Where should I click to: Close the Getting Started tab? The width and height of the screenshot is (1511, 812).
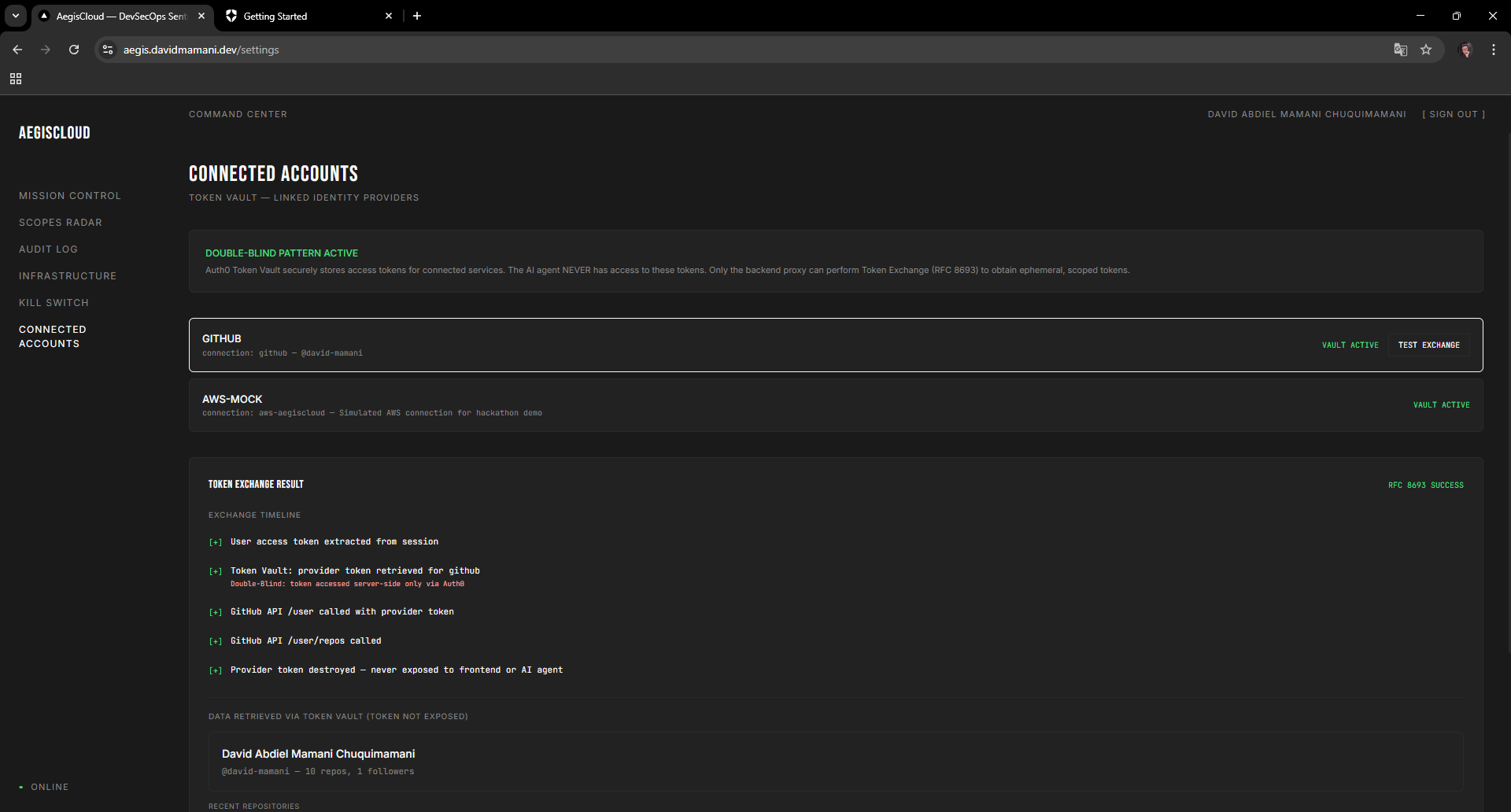click(x=389, y=16)
